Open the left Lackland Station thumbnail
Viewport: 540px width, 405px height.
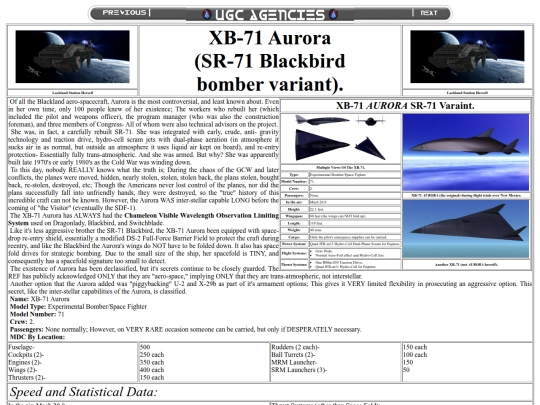73,56
